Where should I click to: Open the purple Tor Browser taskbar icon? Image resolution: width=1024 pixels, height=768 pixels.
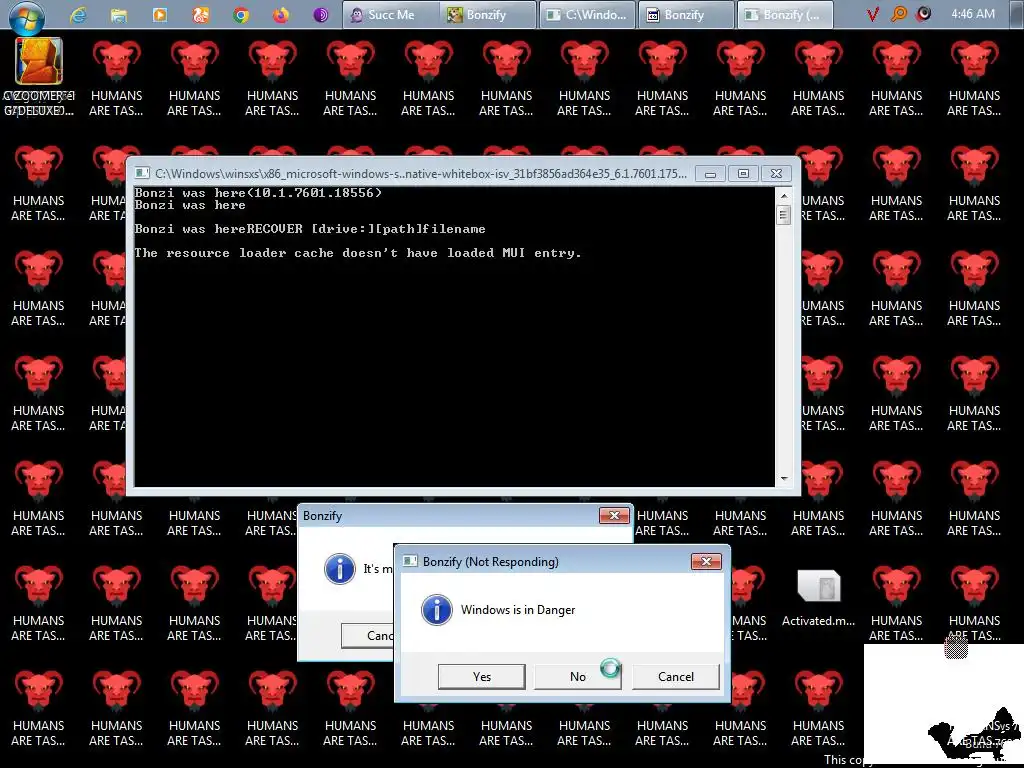321,14
